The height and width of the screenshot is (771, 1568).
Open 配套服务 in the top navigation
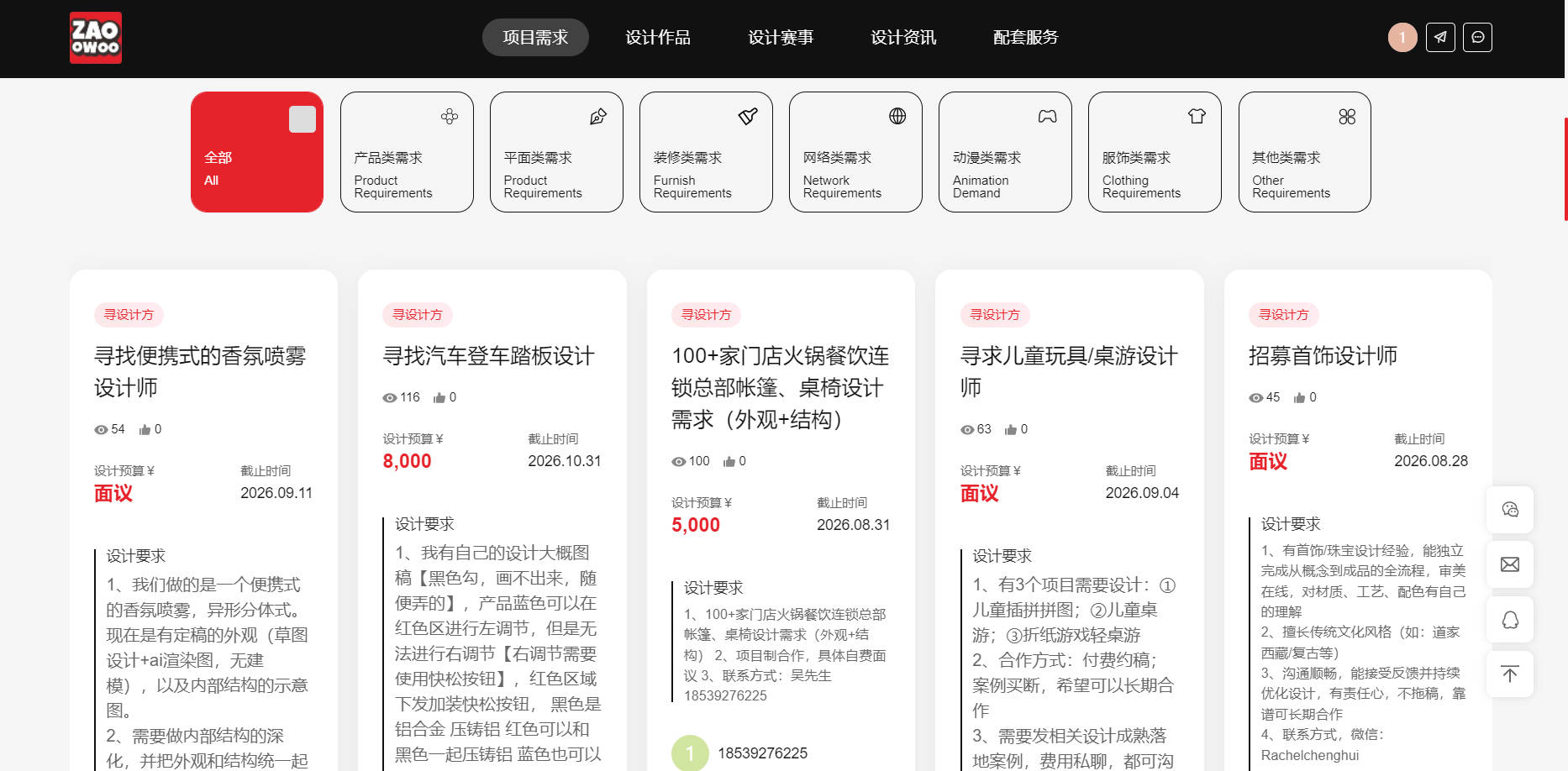tap(1026, 37)
